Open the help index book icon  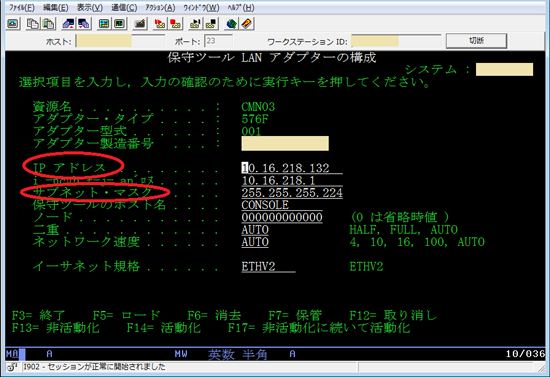pyautogui.click(x=247, y=24)
